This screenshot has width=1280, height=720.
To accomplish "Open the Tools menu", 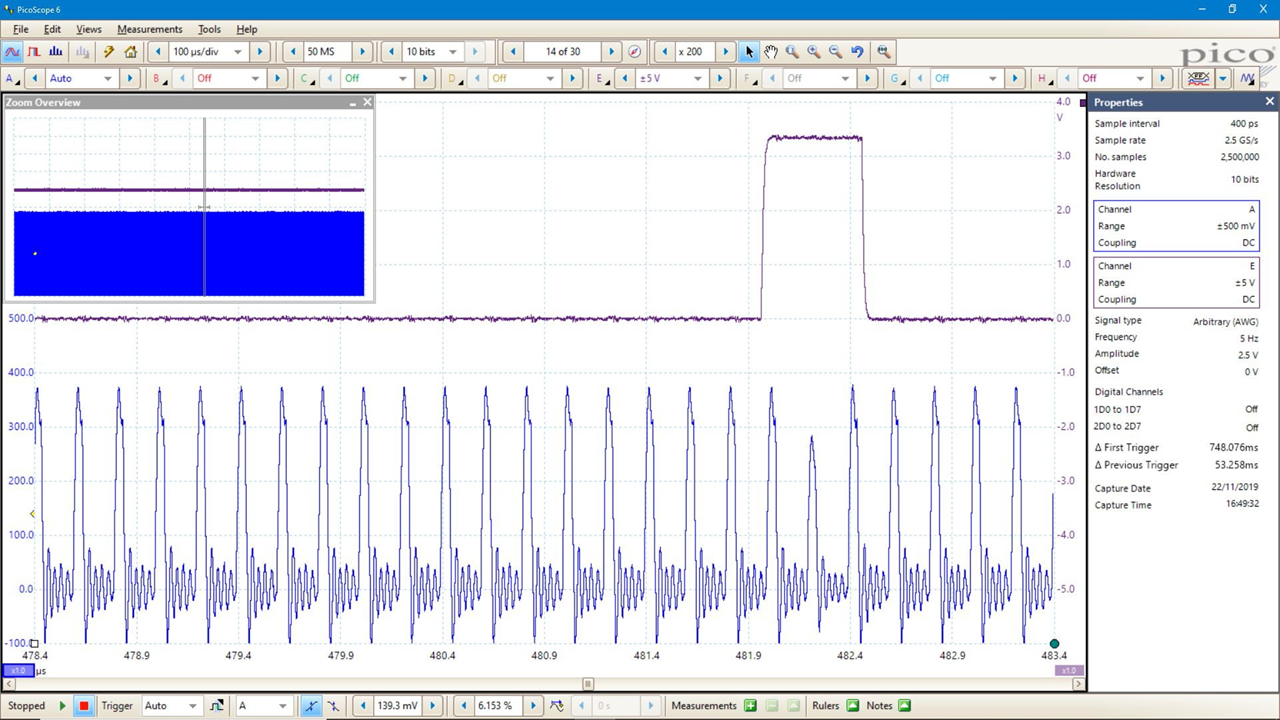I will 209,29.
